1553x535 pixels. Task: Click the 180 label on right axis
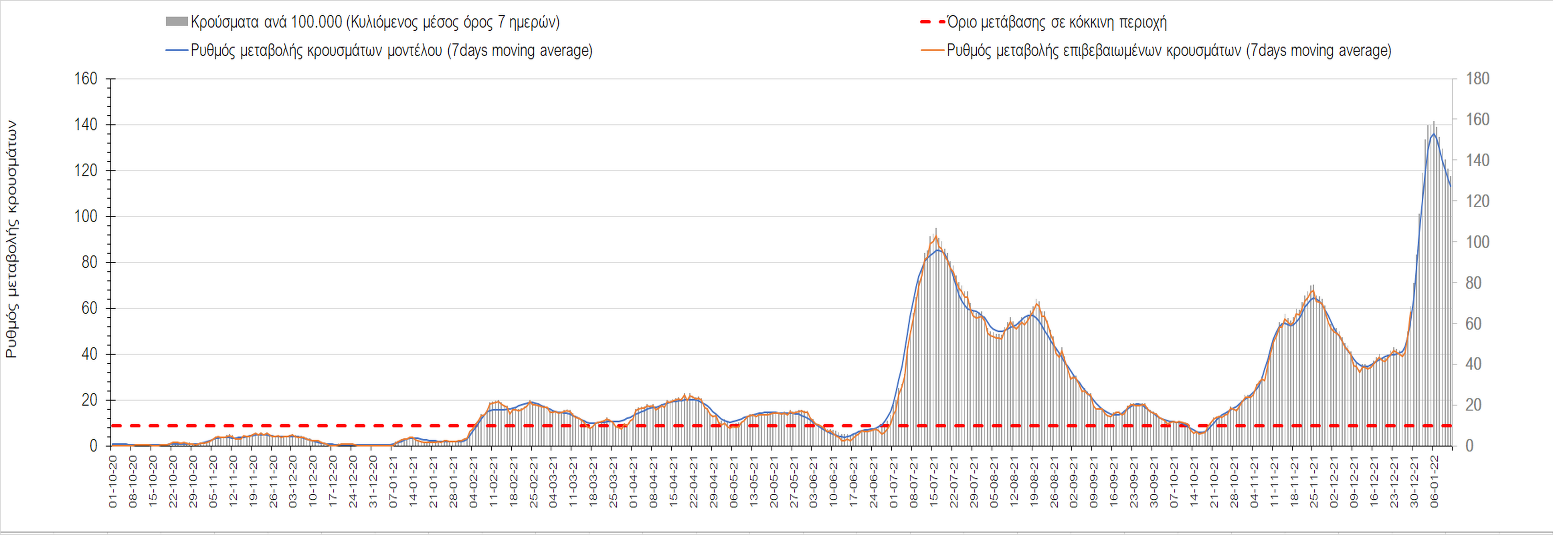(1477, 79)
